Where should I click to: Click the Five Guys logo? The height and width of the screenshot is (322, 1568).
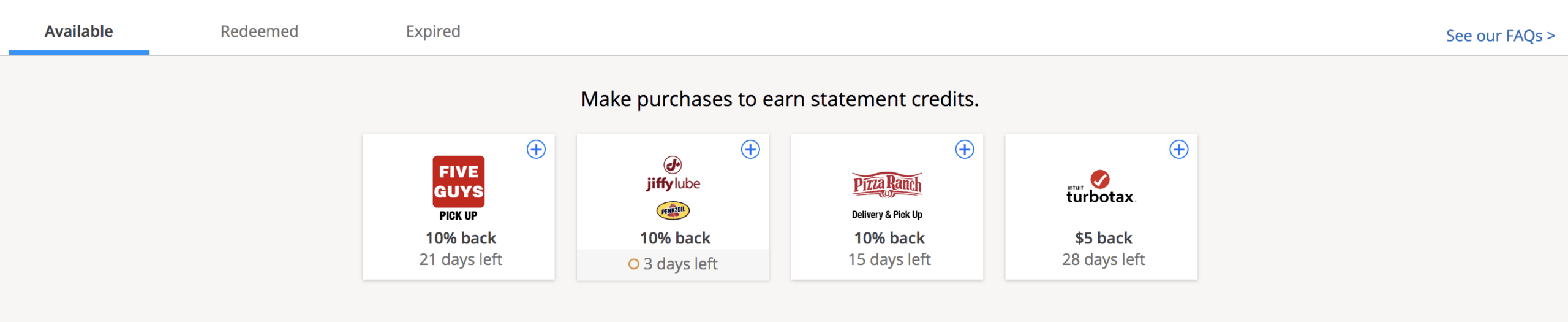[459, 182]
